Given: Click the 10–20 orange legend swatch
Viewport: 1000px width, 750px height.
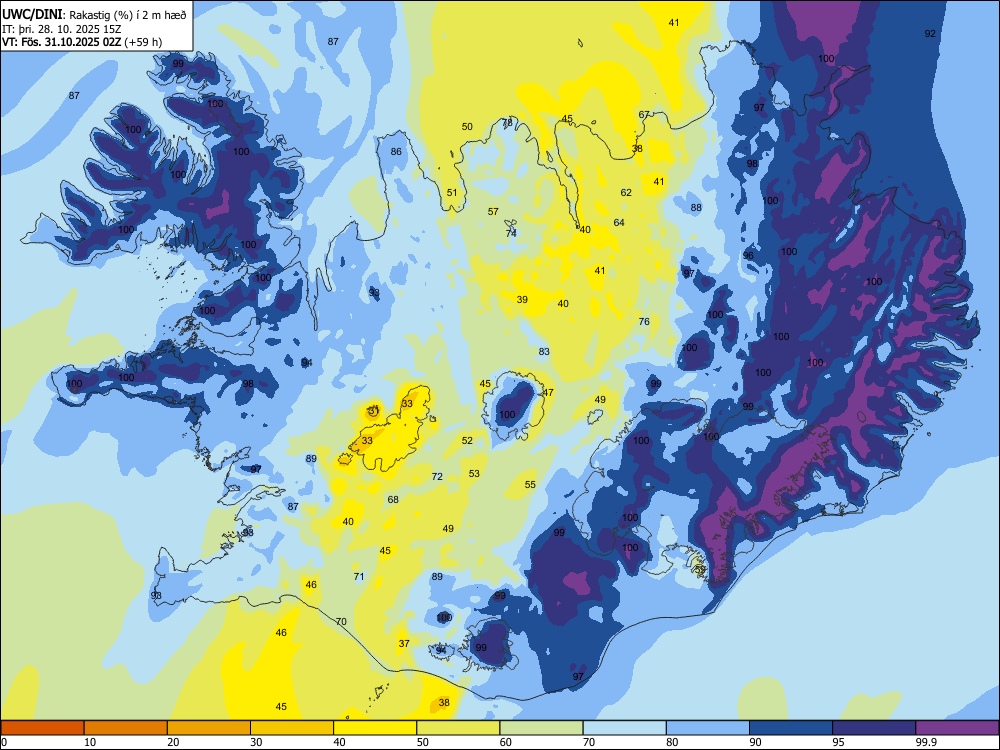Looking at the screenshot, I should (126, 728).
